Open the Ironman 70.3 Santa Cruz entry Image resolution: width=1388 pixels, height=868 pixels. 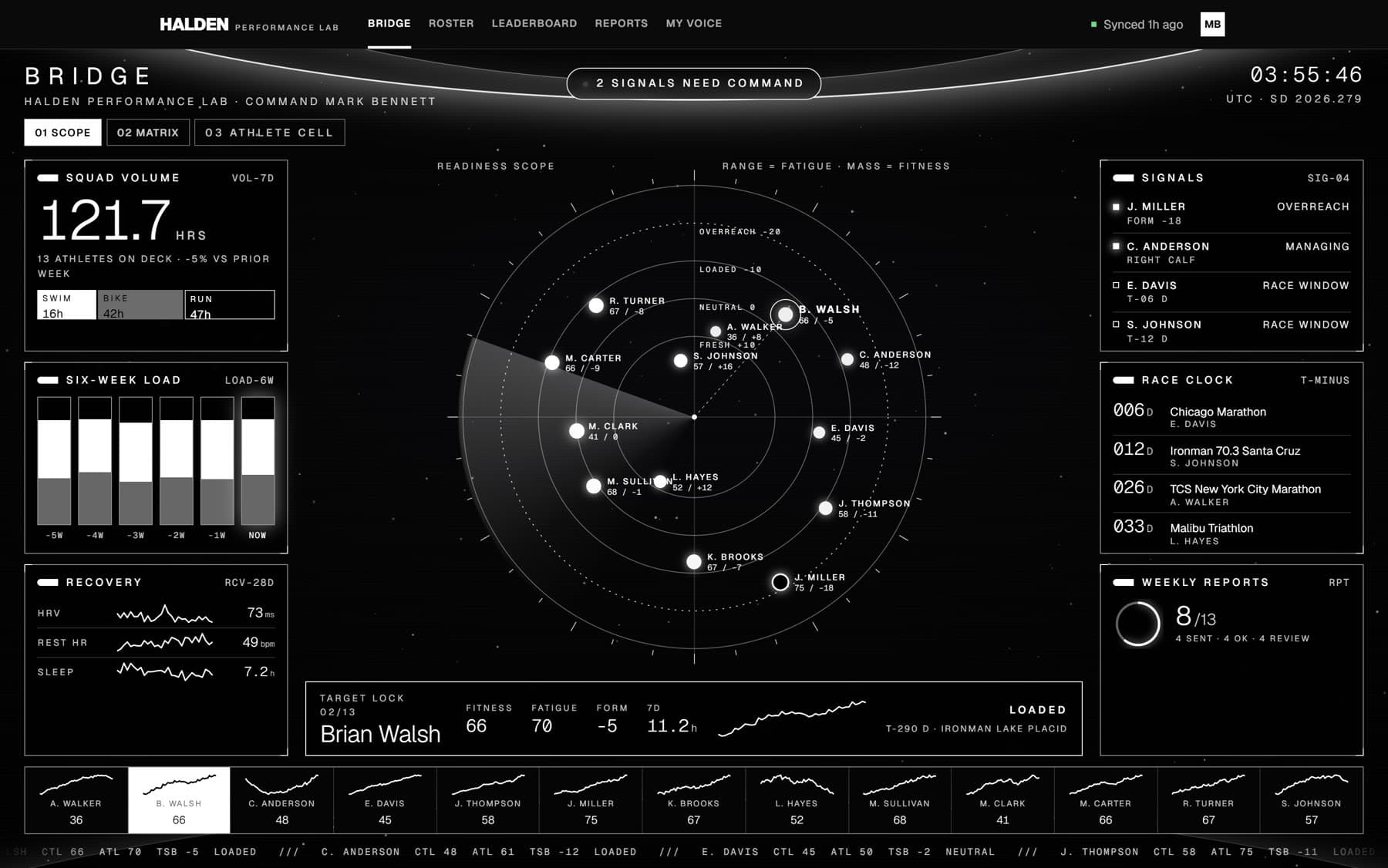tap(1231, 456)
